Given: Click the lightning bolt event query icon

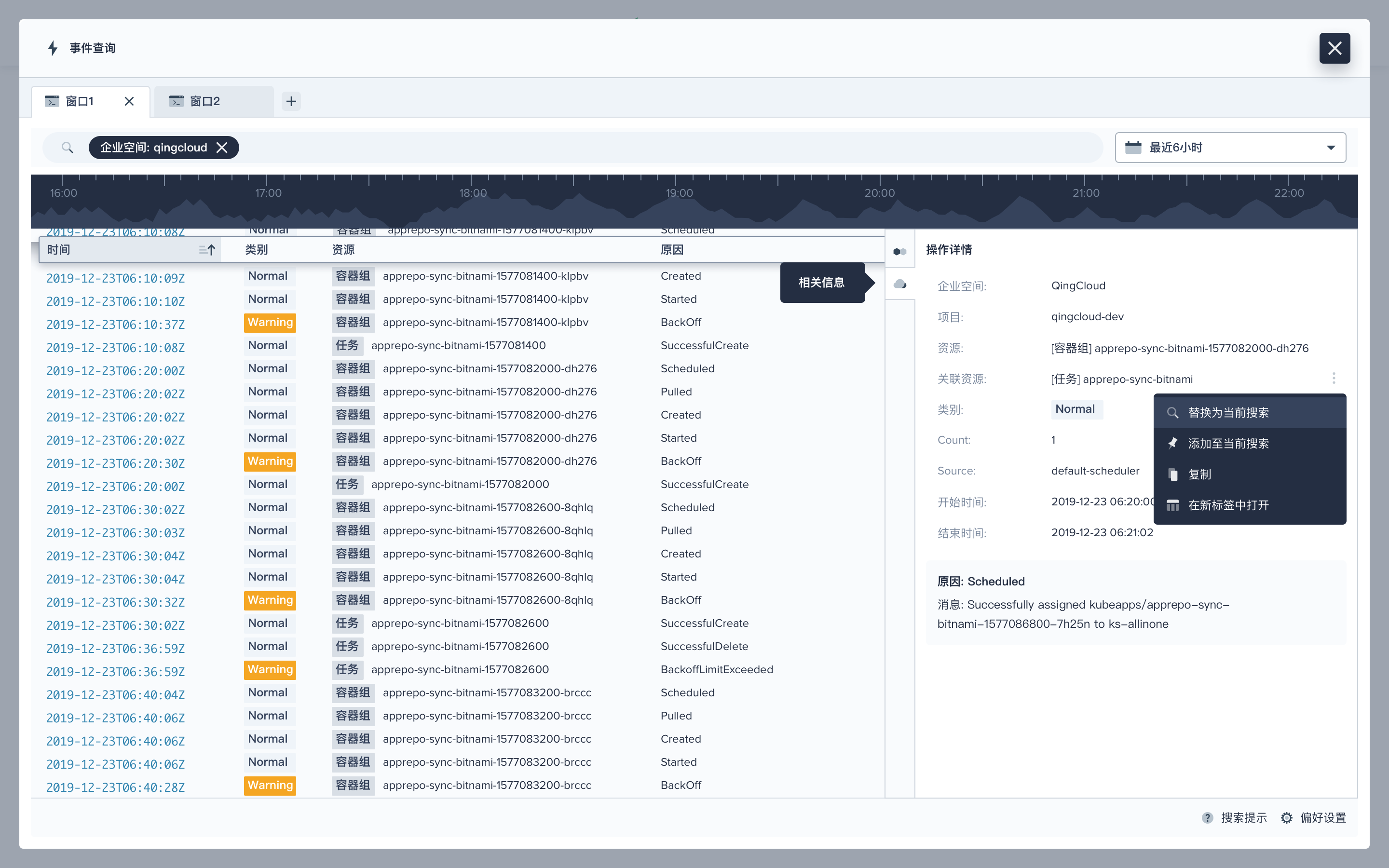Looking at the screenshot, I should tap(52, 48).
